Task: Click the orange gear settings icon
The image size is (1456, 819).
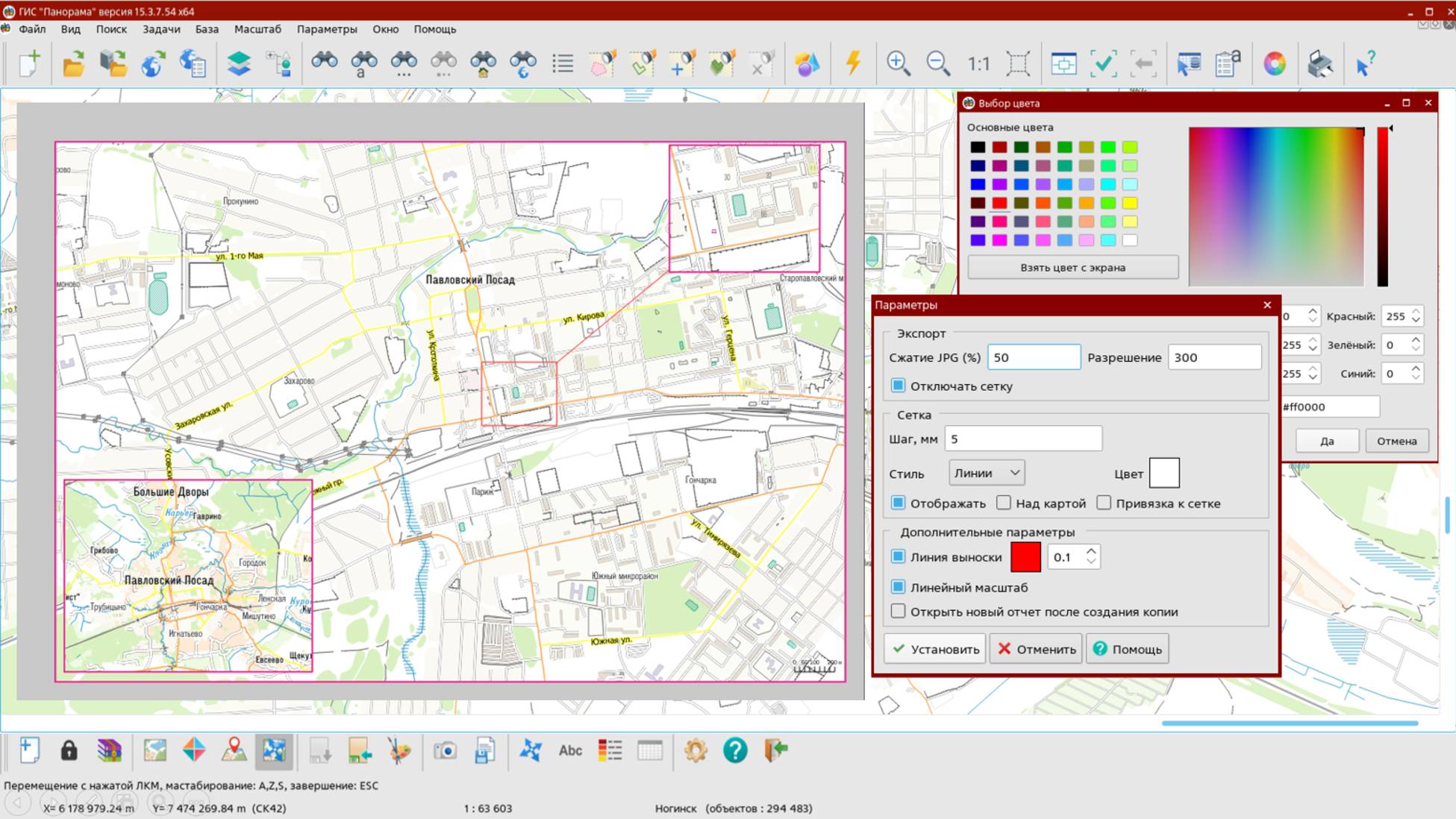Action: (695, 750)
